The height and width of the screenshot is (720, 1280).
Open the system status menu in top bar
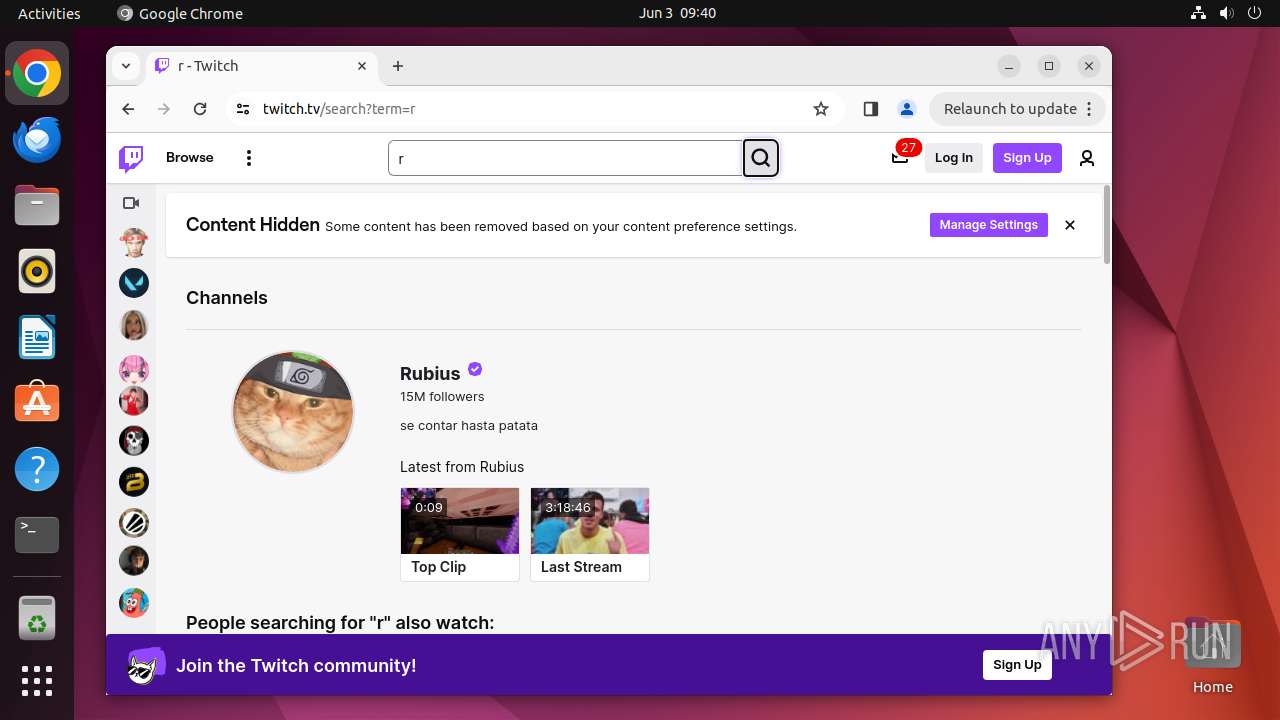[x=1226, y=13]
